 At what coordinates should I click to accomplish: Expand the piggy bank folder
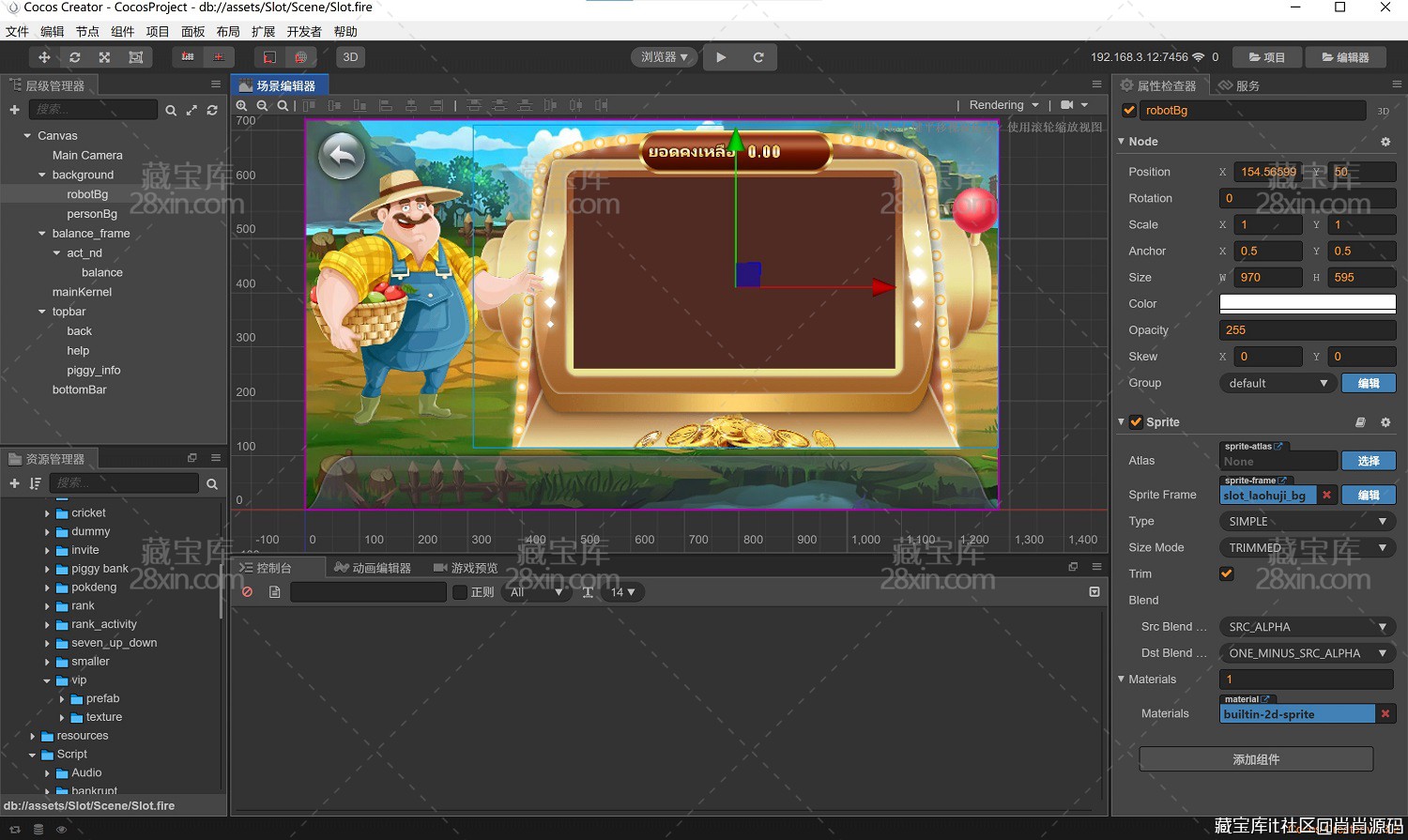point(48,569)
